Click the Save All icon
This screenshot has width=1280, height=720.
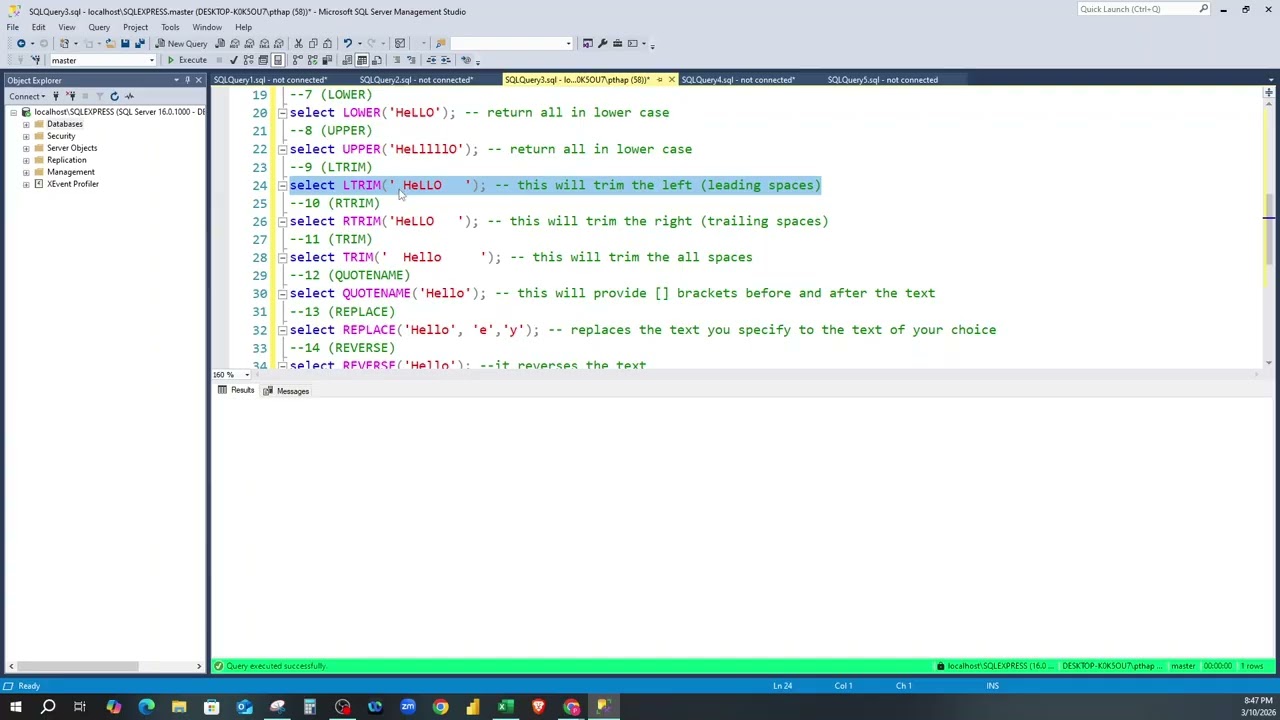click(139, 43)
